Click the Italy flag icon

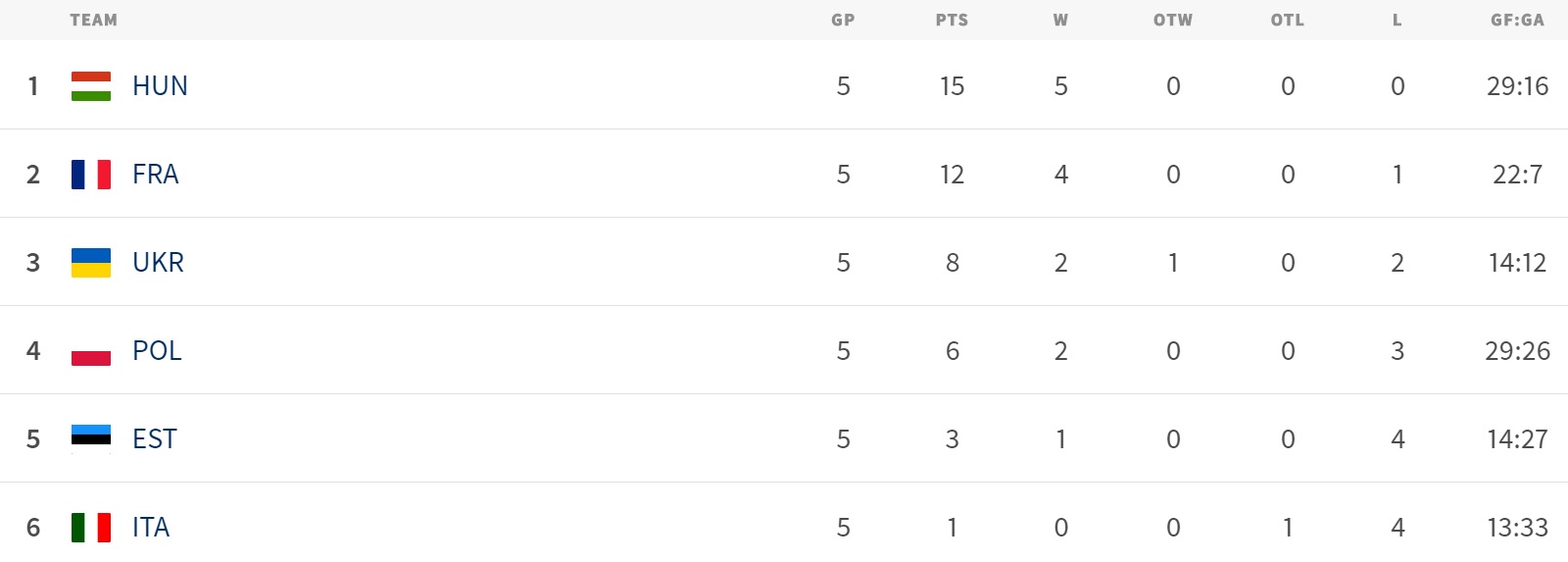click(91, 528)
